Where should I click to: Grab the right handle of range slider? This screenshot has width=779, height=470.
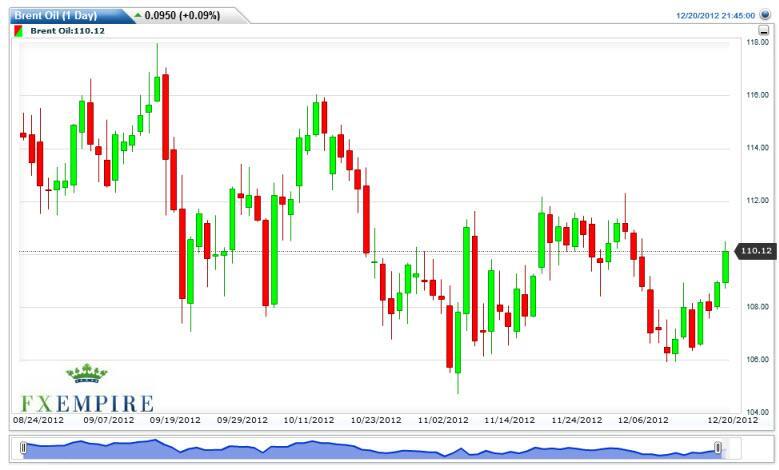(x=717, y=449)
